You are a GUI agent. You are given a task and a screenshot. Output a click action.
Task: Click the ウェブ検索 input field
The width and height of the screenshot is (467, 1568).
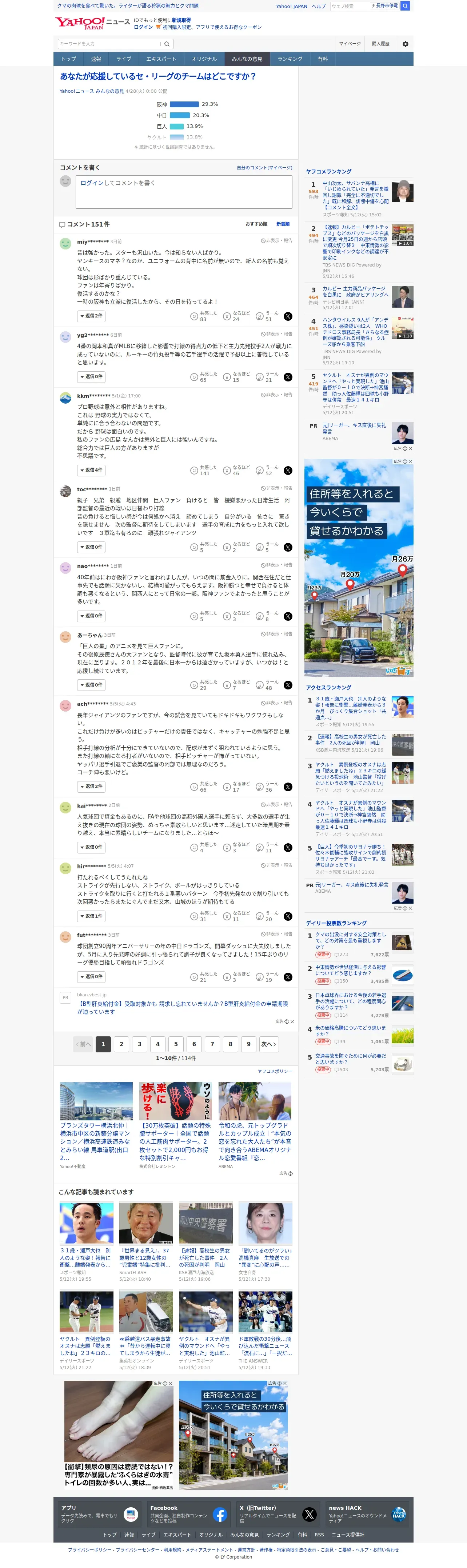coord(350,6)
